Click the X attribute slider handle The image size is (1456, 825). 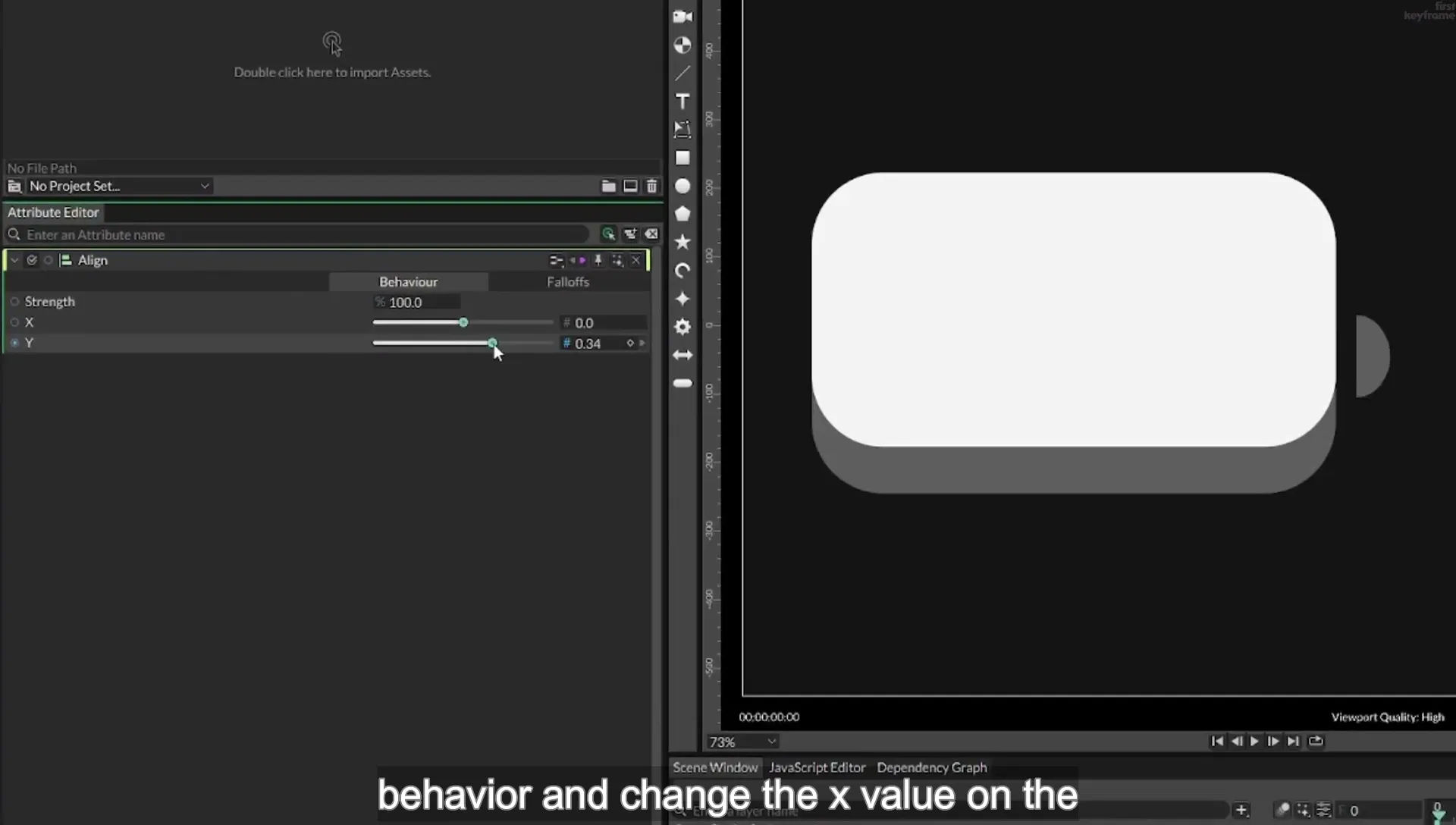coord(463,322)
